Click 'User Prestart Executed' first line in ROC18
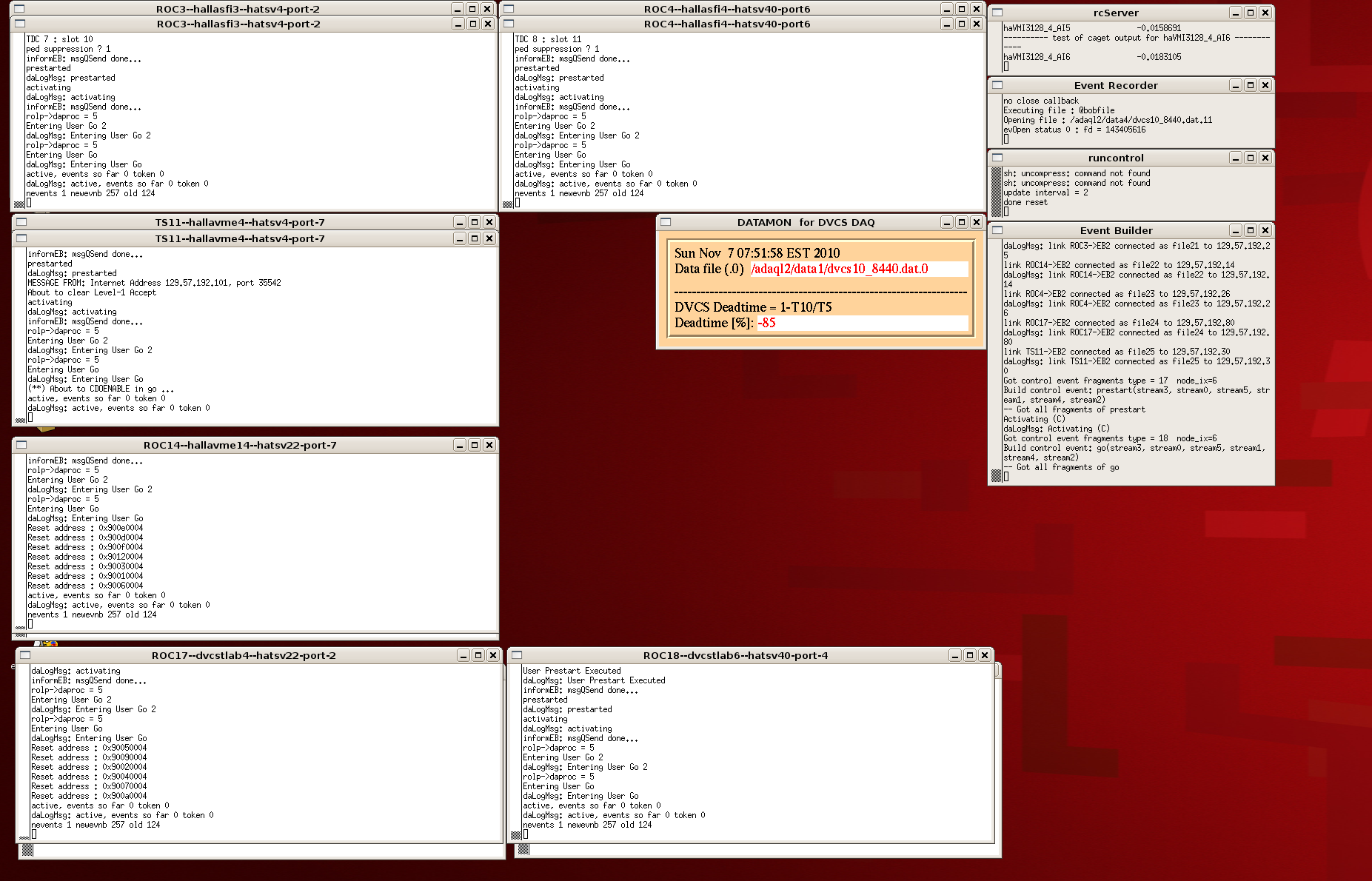The width and height of the screenshot is (1372, 881). click(x=572, y=671)
